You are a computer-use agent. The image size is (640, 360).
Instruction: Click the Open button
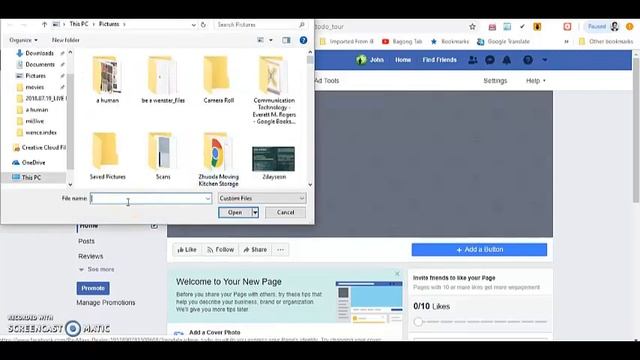(x=235, y=212)
